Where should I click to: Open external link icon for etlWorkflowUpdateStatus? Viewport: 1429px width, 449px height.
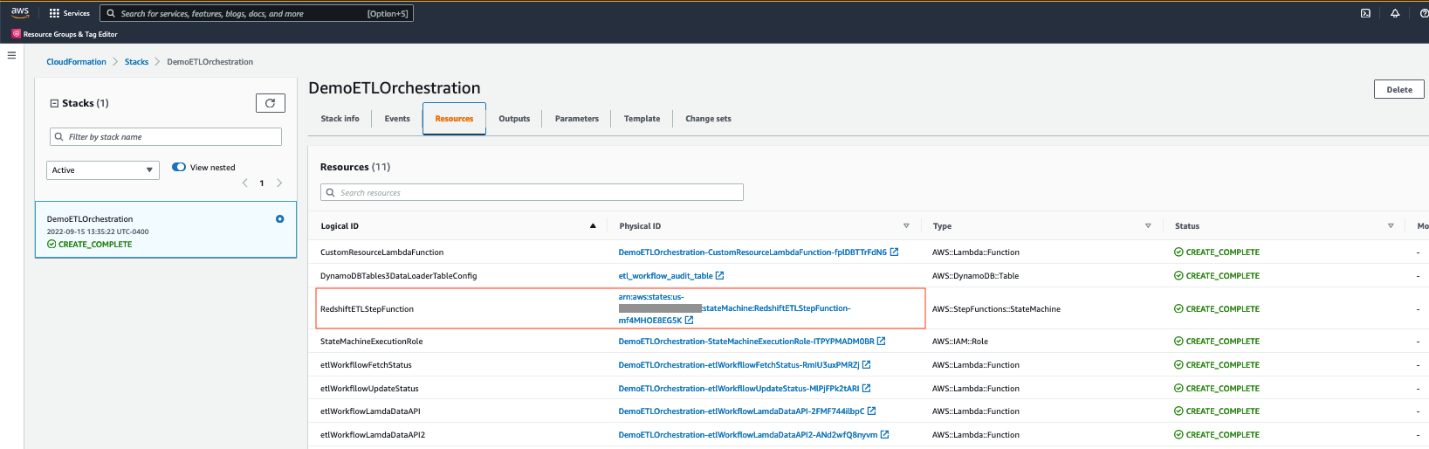click(866, 388)
